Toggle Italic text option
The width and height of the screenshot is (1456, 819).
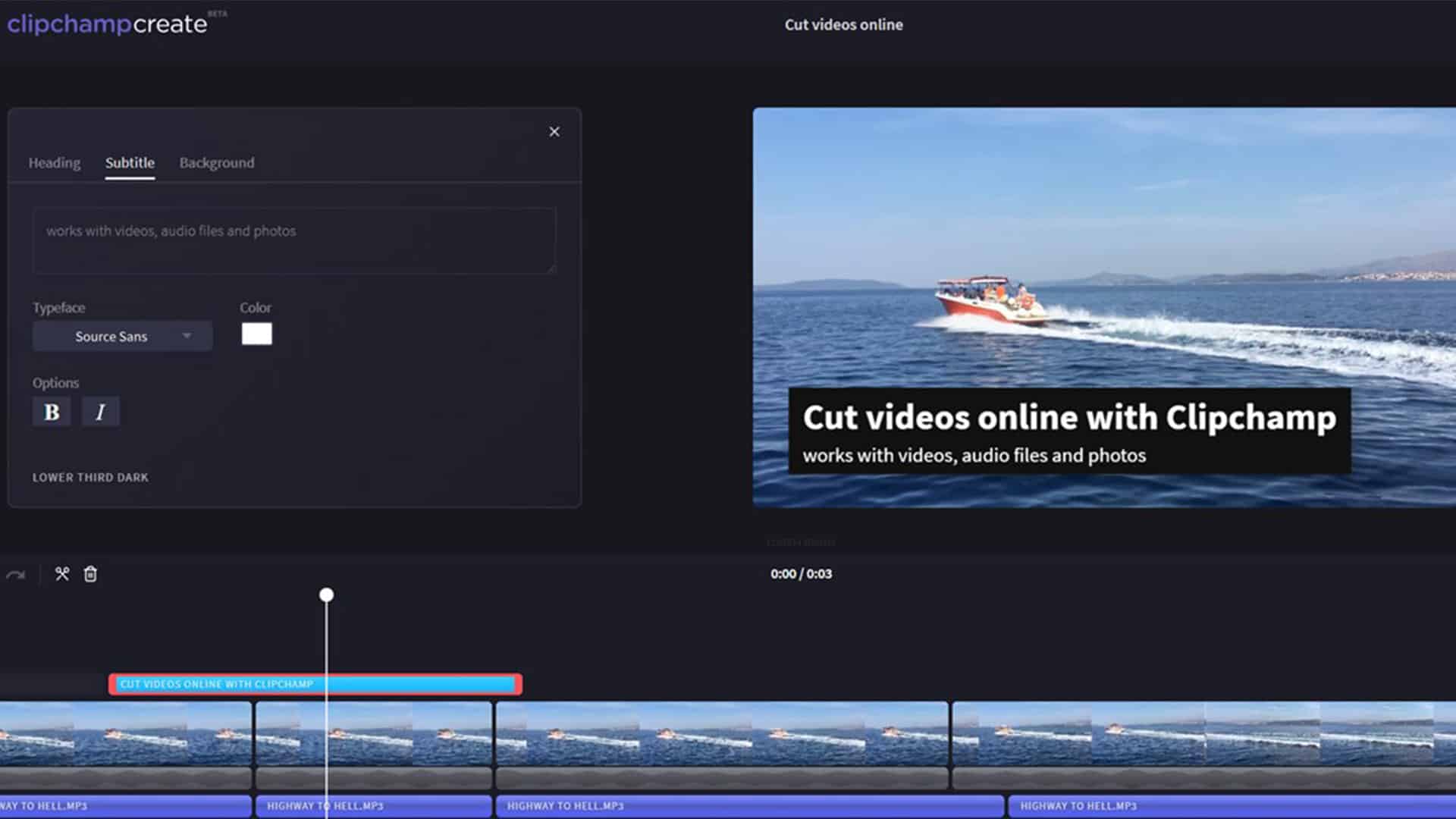click(x=100, y=412)
